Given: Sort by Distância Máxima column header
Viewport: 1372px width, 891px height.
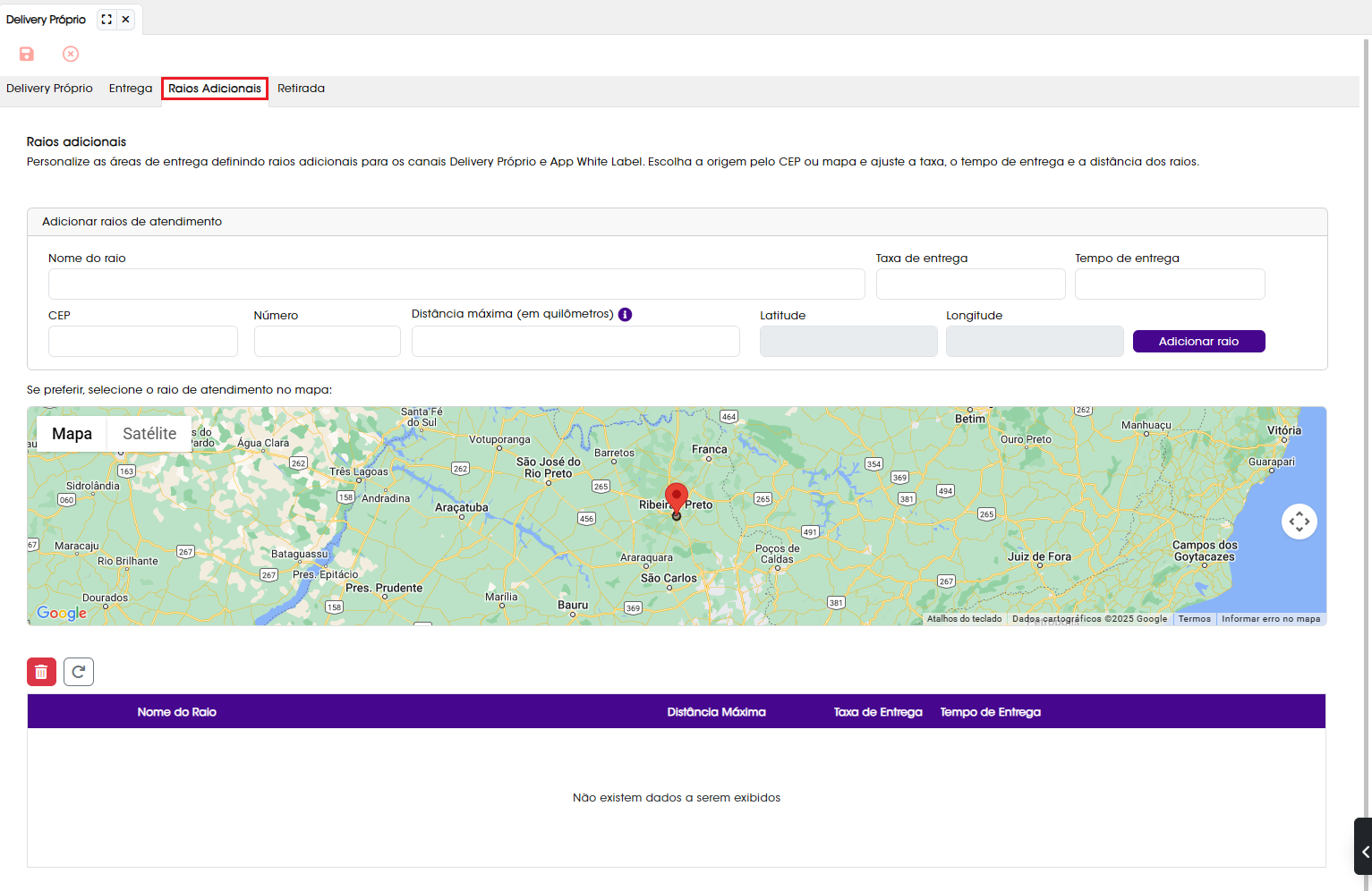Looking at the screenshot, I should click(716, 712).
